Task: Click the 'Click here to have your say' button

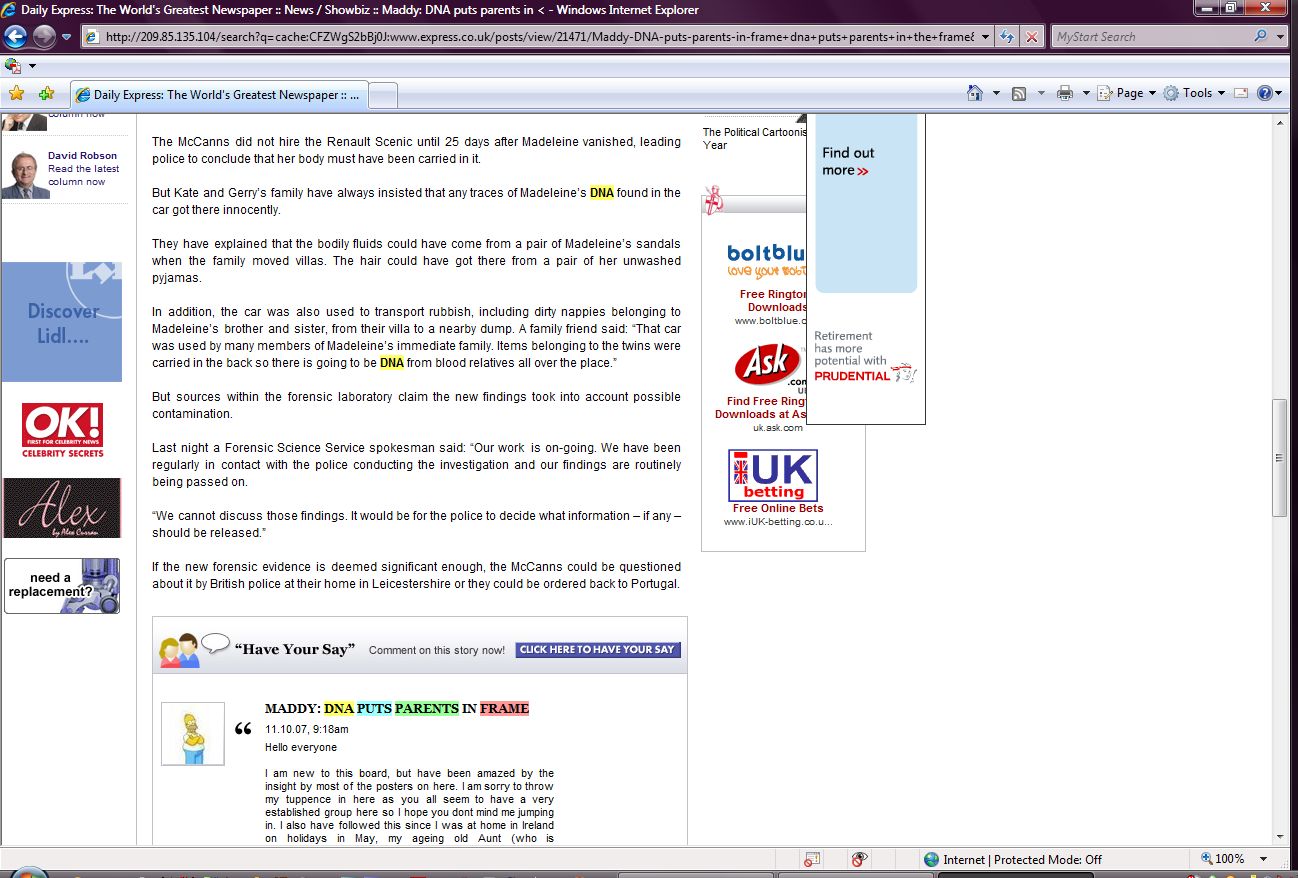Action: [597, 650]
